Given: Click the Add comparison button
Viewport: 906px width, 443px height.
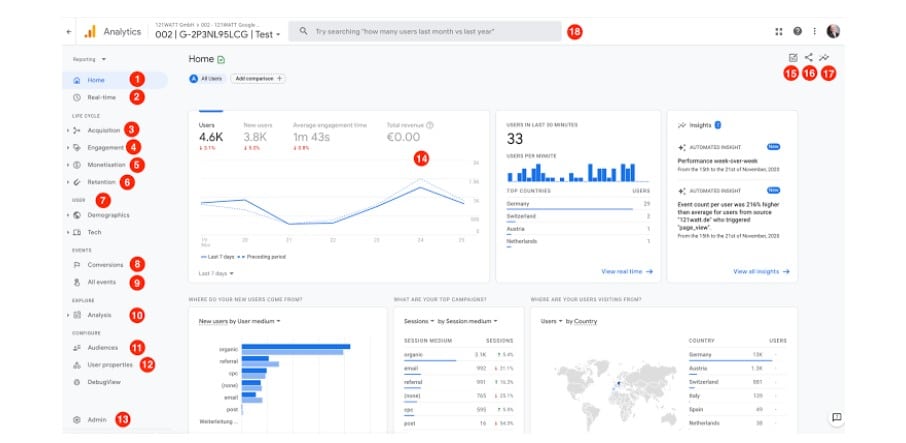Looking at the screenshot, I should click(258, 78).
